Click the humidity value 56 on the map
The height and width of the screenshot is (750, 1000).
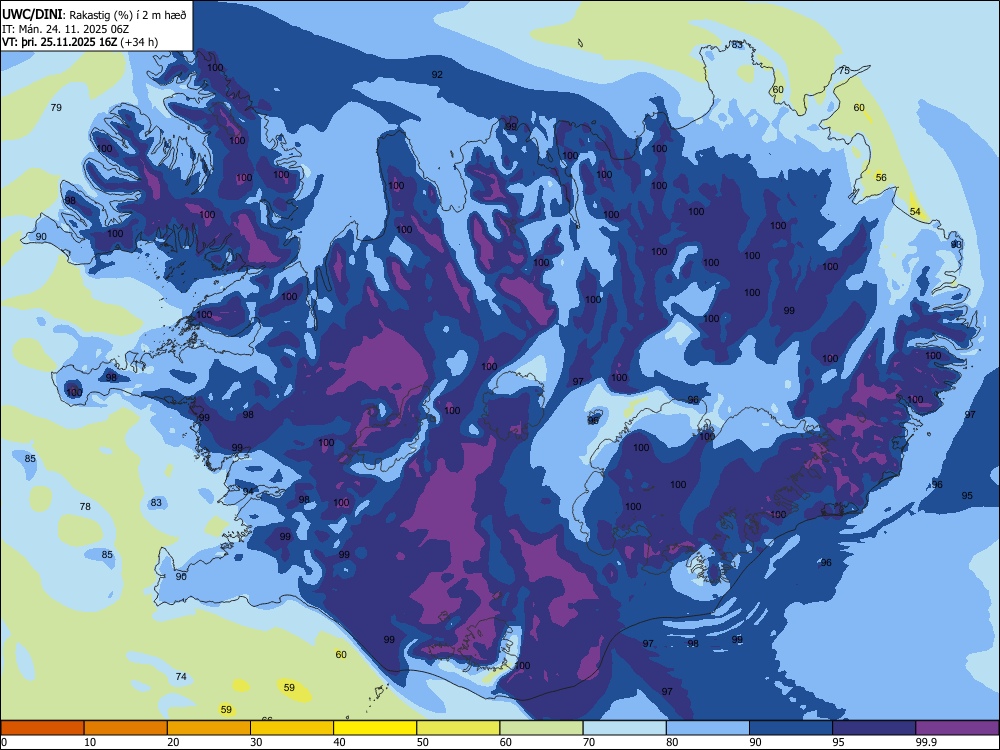(x=881, y=177)
